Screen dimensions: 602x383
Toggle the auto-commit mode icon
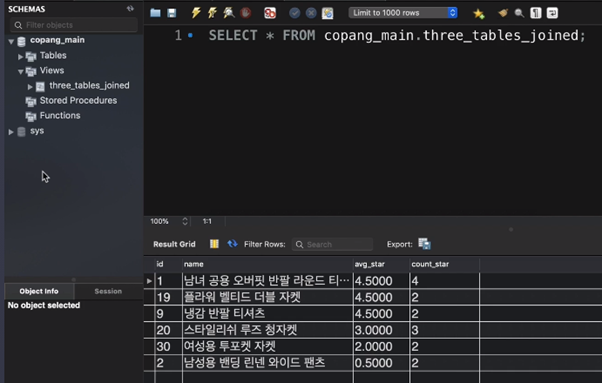[327, 13]
